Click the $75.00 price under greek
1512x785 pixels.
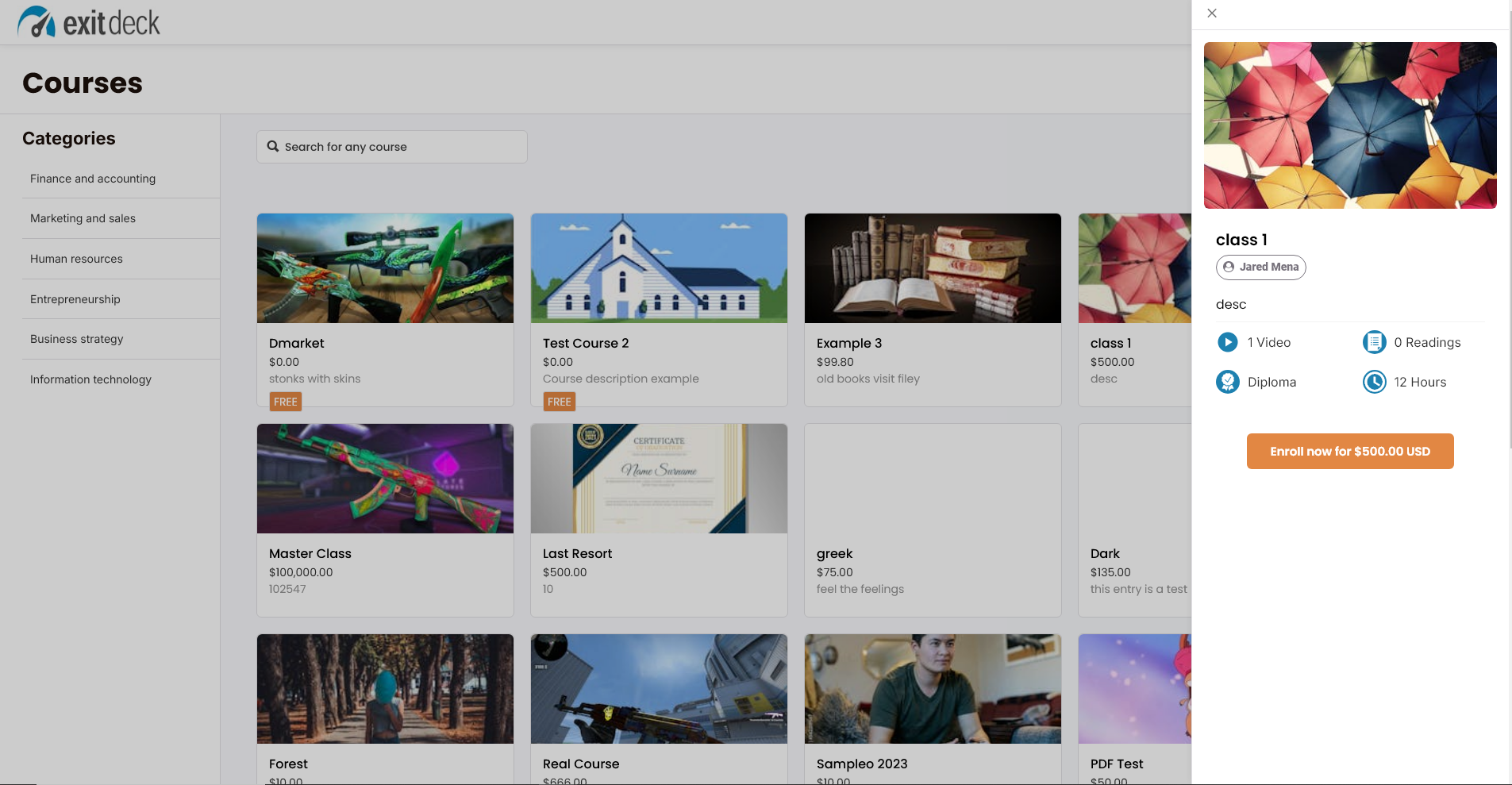pyautogui.click(x=835, y=572)
